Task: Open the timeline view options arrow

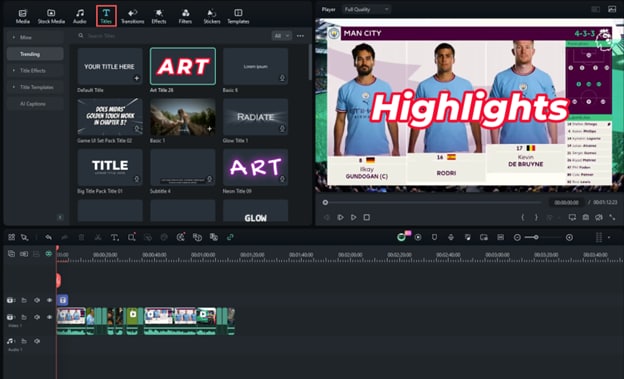Action: point(609,237)
